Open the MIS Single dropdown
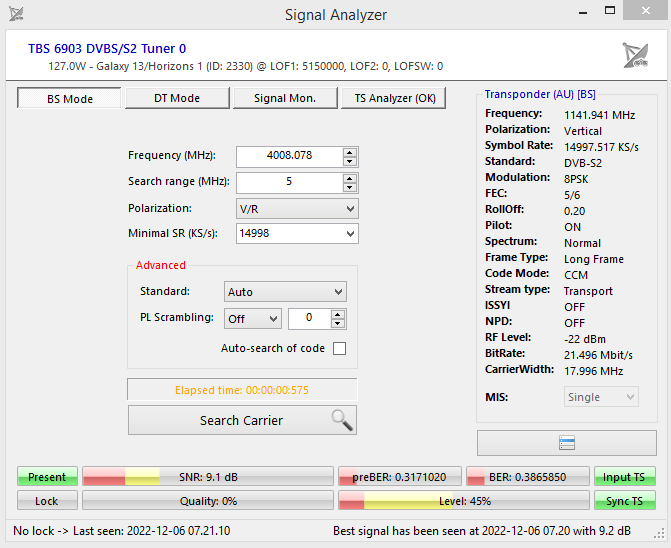This screenshot has width=671, height=548. click(601, 397)
